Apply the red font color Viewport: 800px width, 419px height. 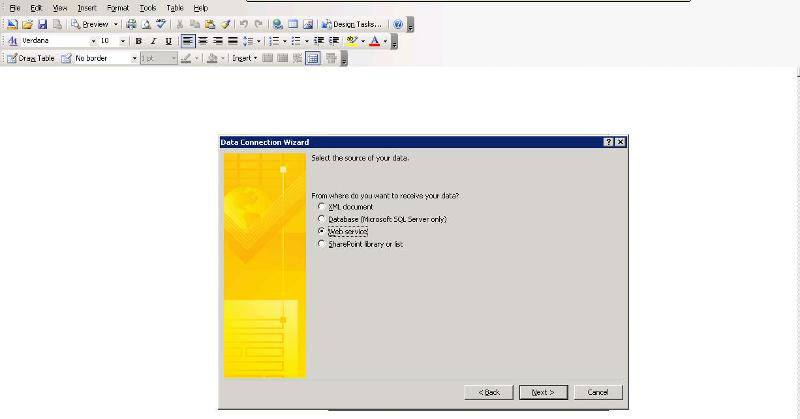click(374, 41)
